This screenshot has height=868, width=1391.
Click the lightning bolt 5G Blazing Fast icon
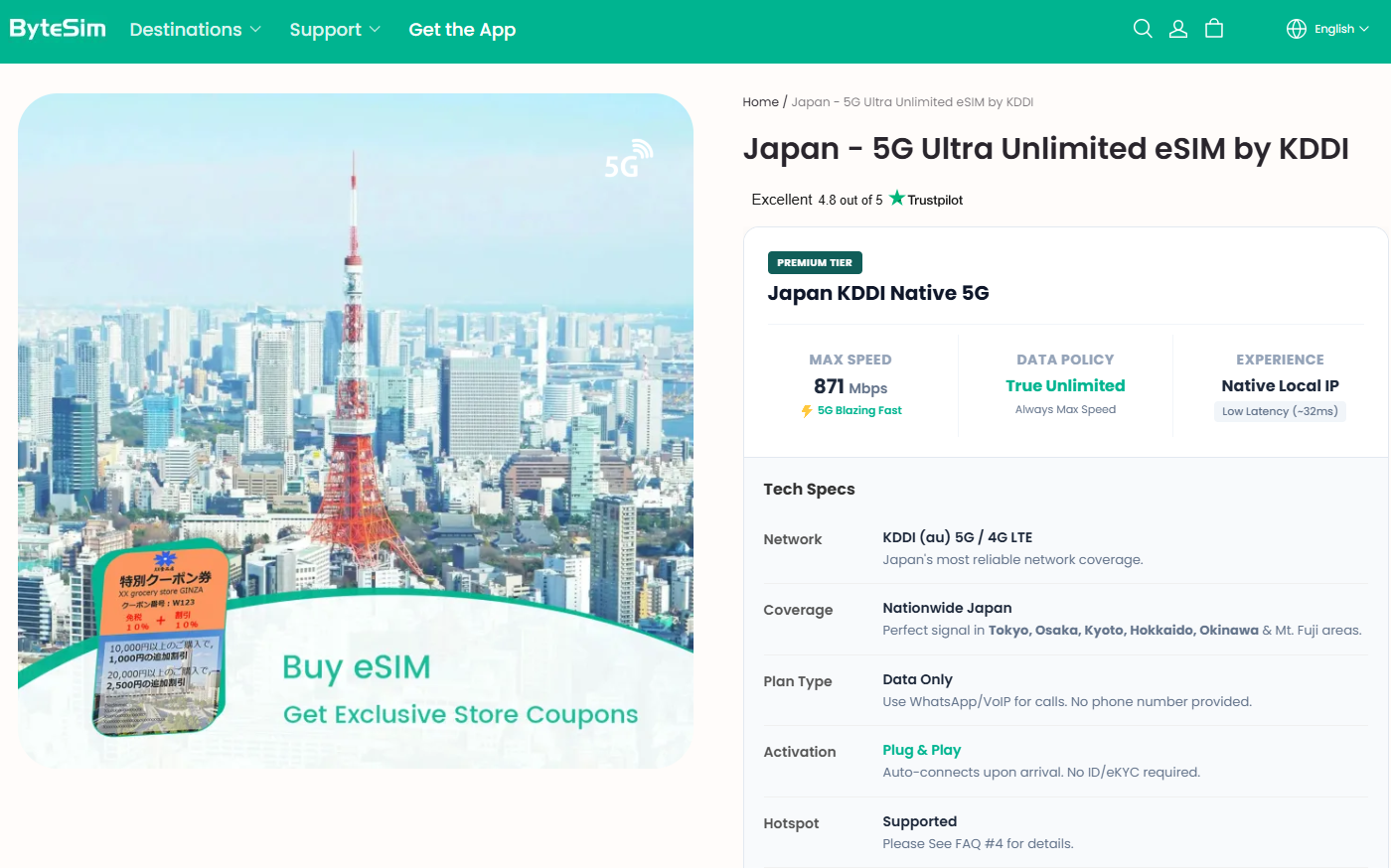click(x=807, y=411)
